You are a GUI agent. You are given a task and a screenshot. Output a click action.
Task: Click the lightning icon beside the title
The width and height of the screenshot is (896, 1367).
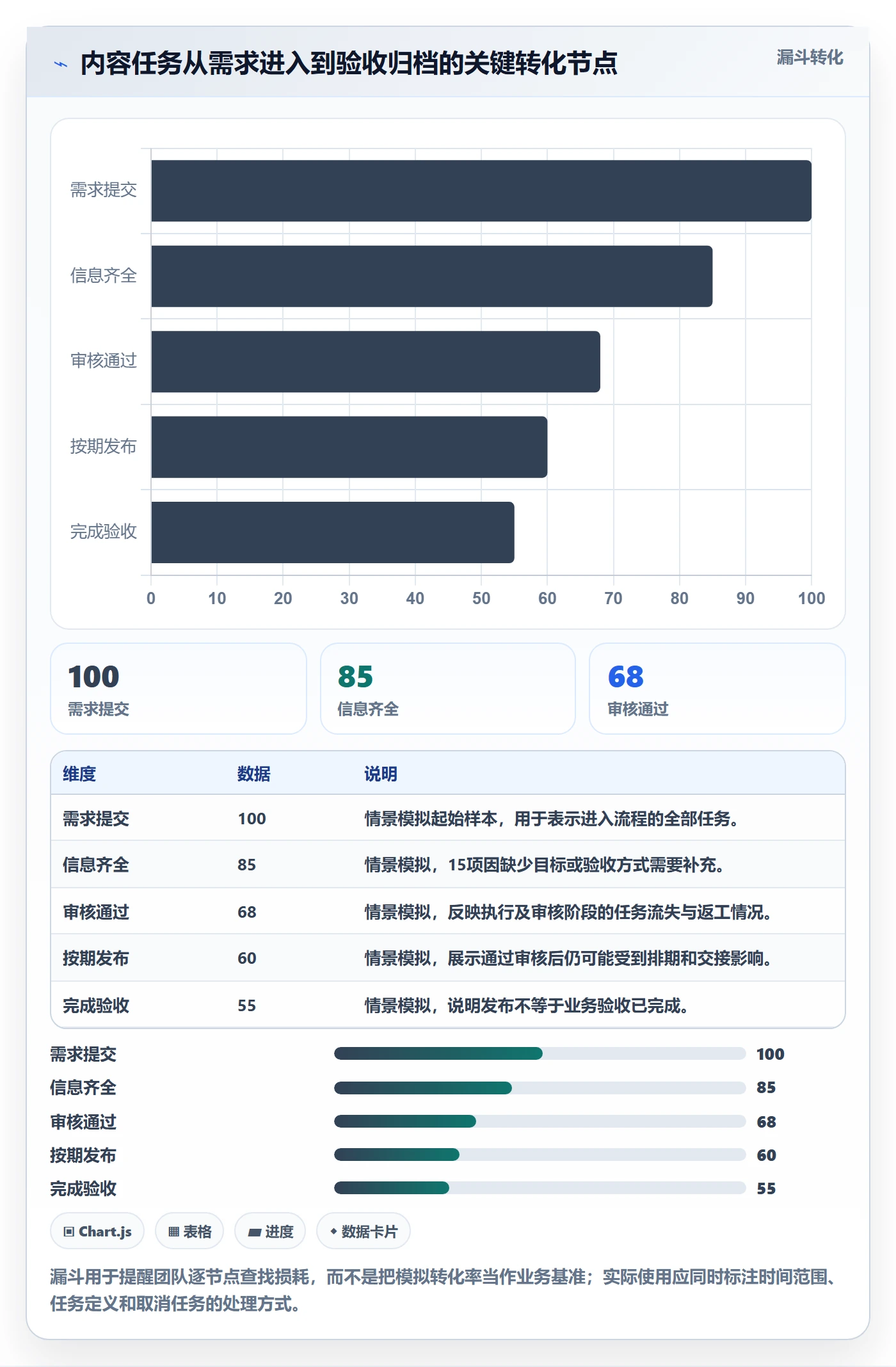coord(61,64)
